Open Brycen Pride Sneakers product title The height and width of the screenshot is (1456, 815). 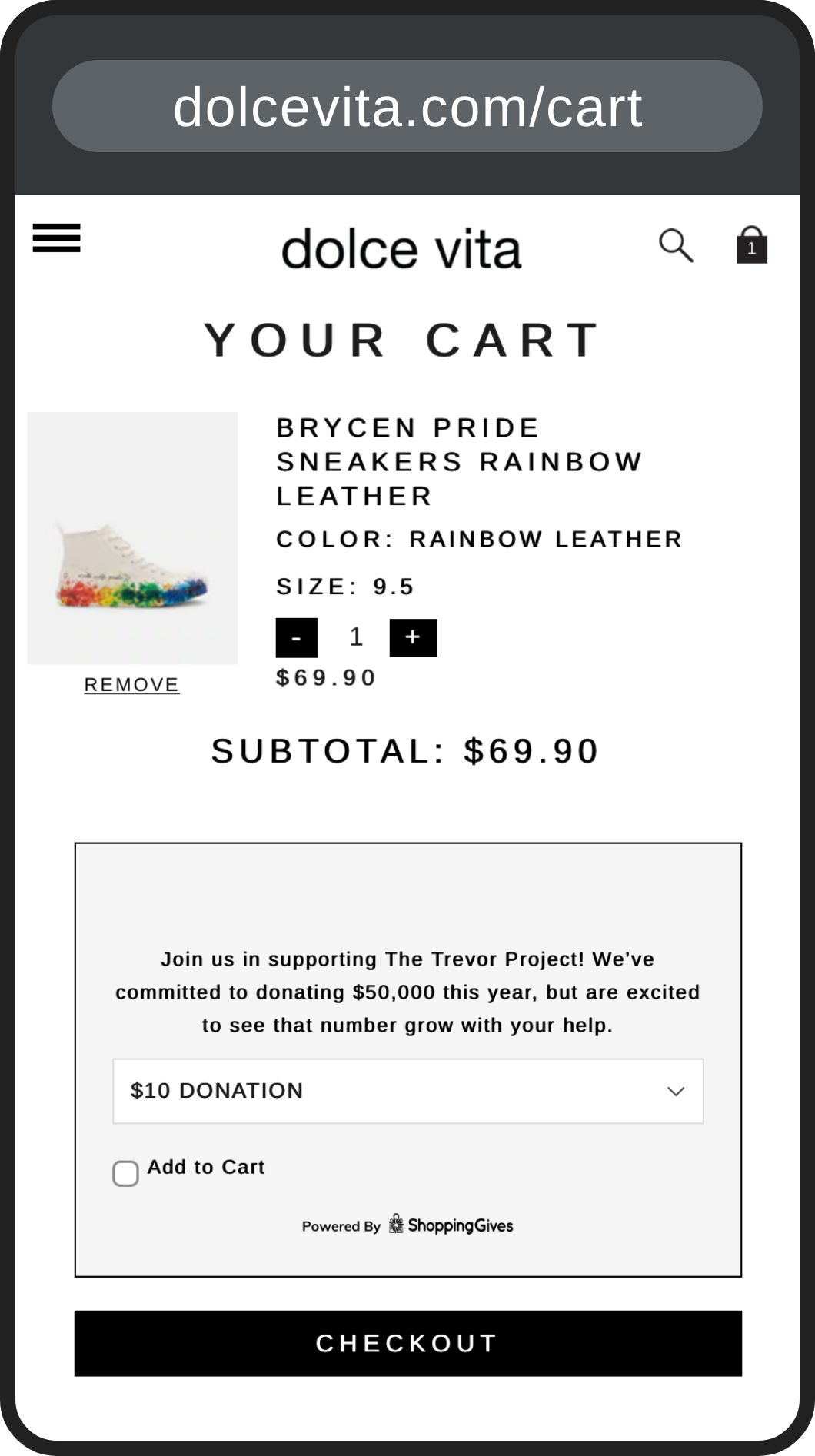[x=459, y=461]
